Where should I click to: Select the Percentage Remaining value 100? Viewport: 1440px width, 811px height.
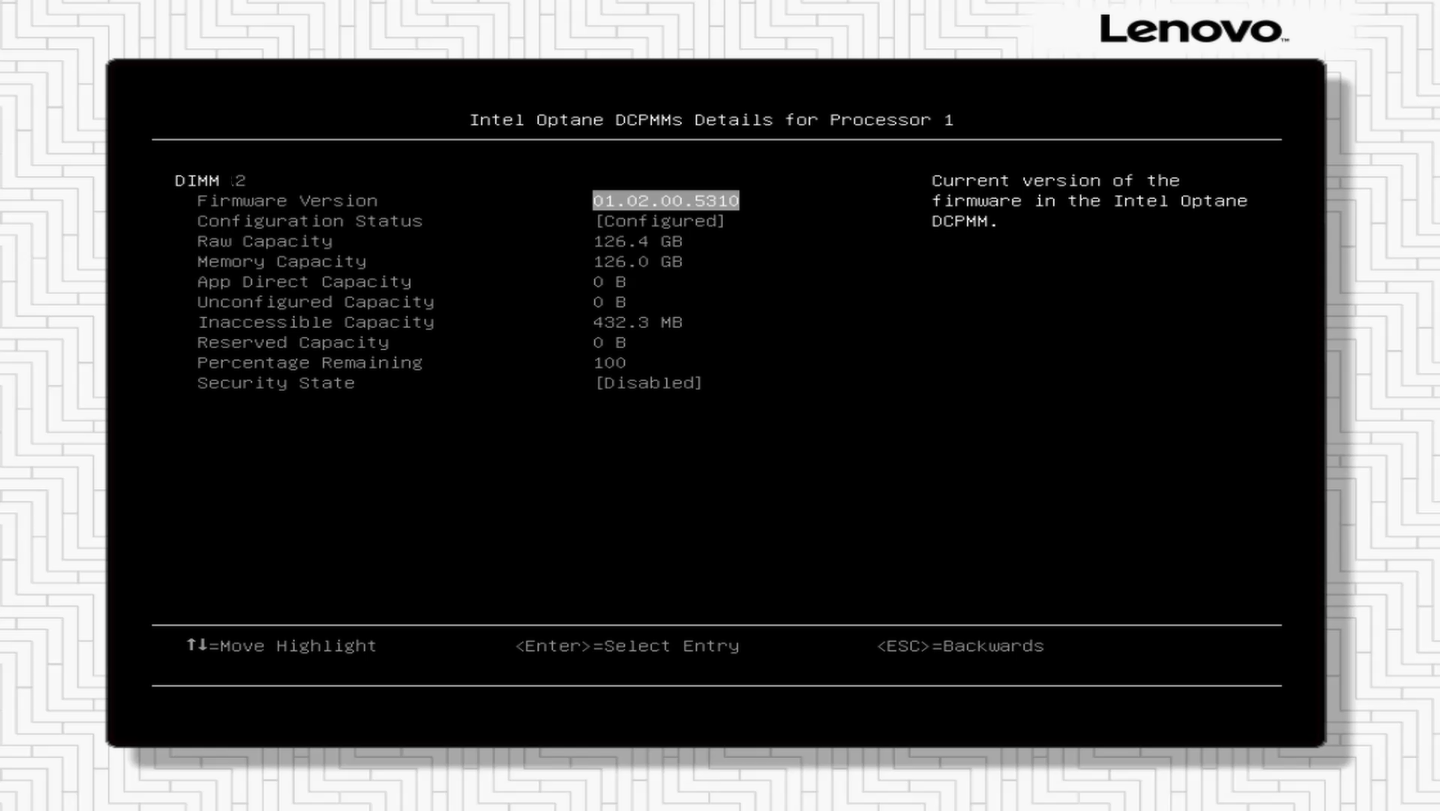610,362
